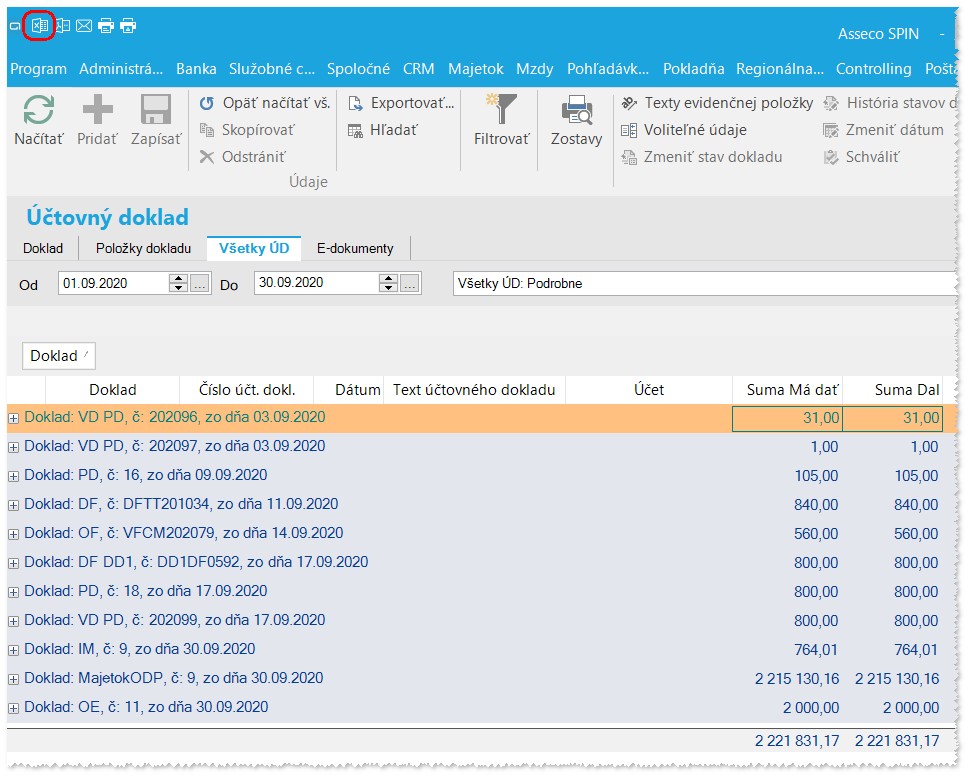972x780 pixels.
Task: Reload data with the Načítať button
Action: pyautogui.click(x=38, y=121)
